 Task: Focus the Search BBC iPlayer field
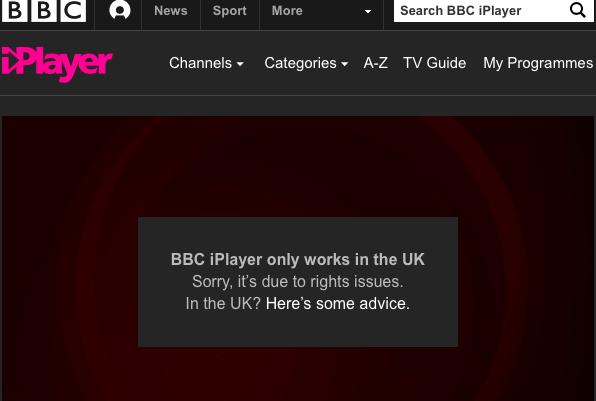click(480, 11)
